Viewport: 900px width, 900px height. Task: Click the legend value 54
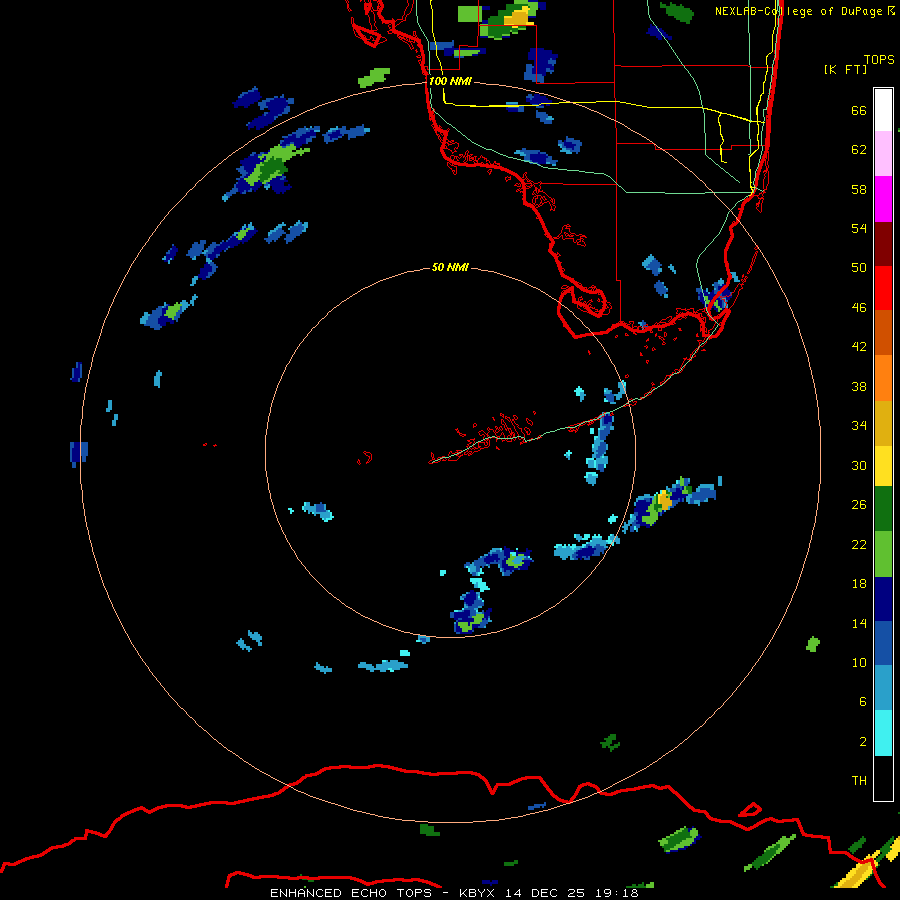coord(859,228)
